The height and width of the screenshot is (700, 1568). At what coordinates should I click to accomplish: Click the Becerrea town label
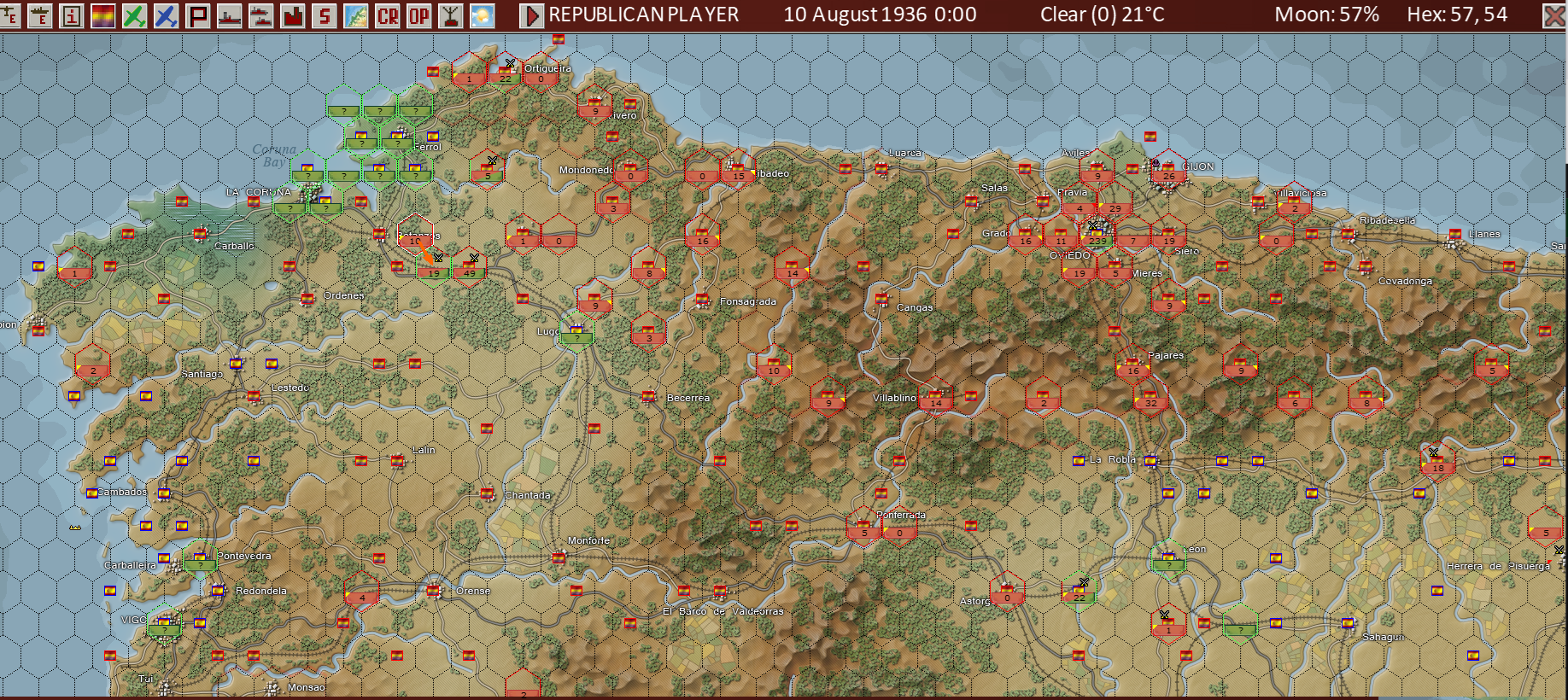pos(688,398)
